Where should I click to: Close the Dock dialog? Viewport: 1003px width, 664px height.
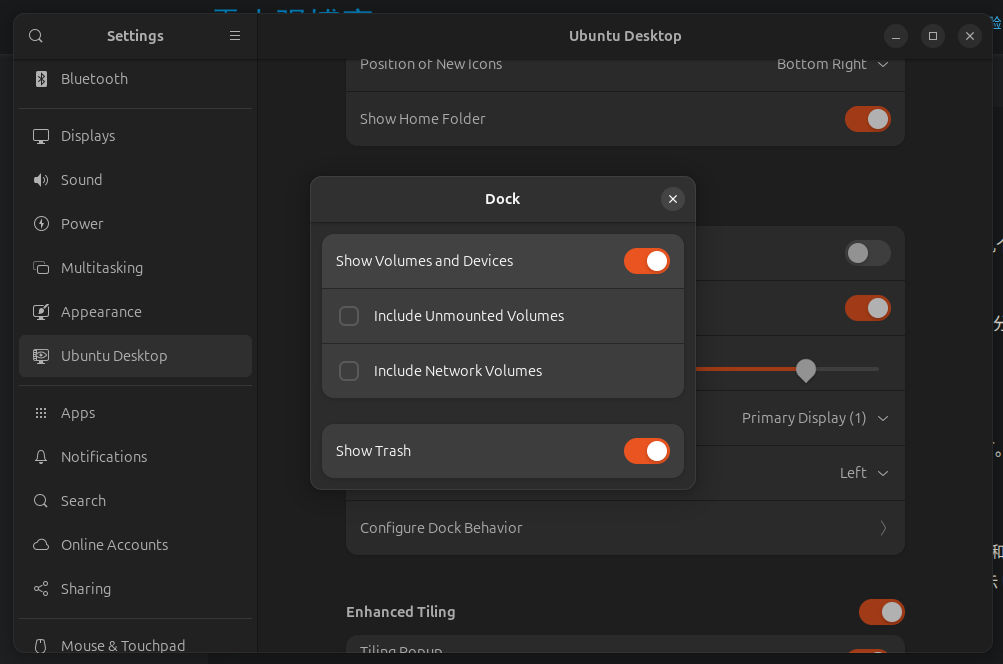(673, 199)
